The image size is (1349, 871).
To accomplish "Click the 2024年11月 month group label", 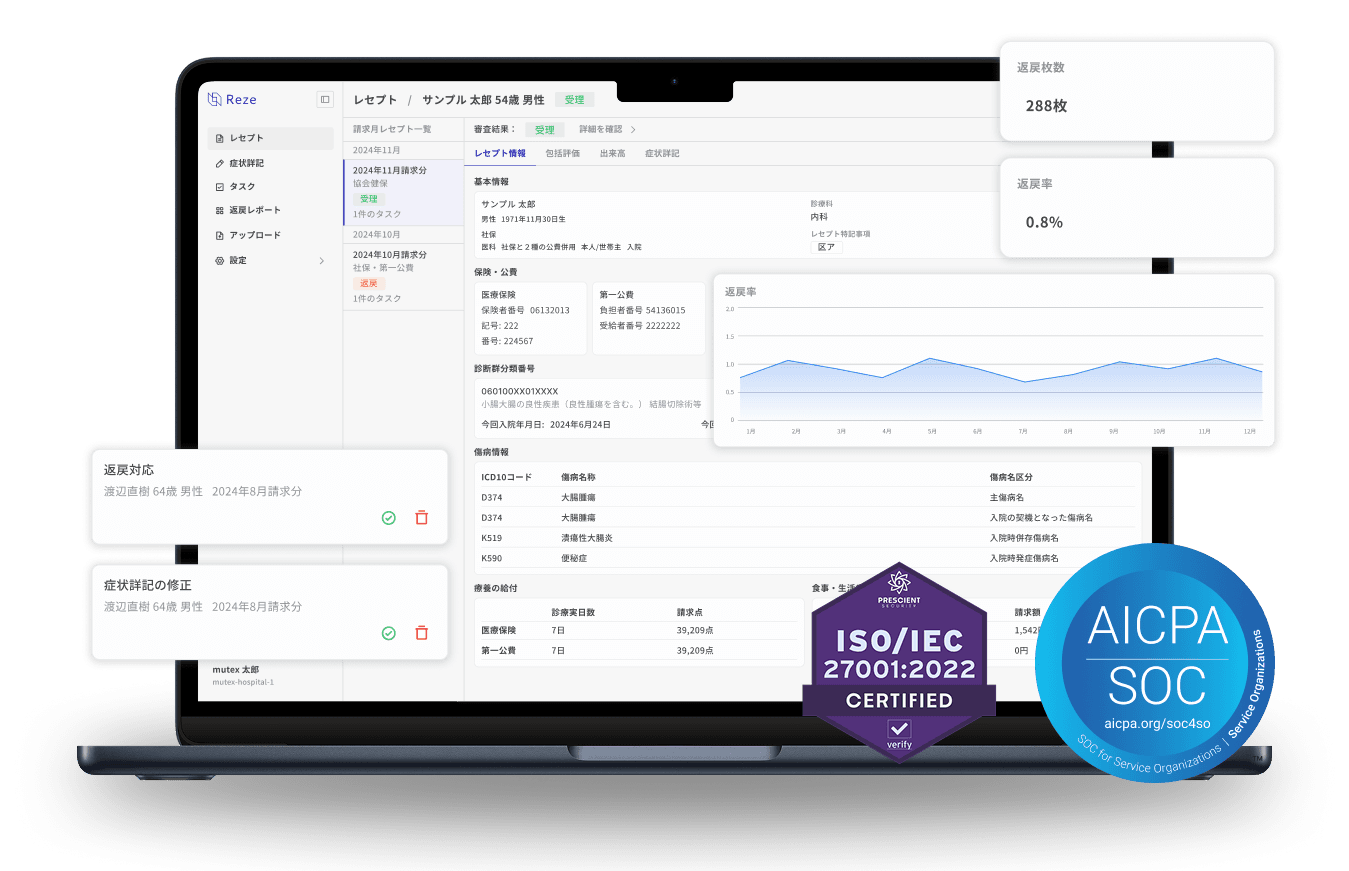I will click(x=375, y=150).
